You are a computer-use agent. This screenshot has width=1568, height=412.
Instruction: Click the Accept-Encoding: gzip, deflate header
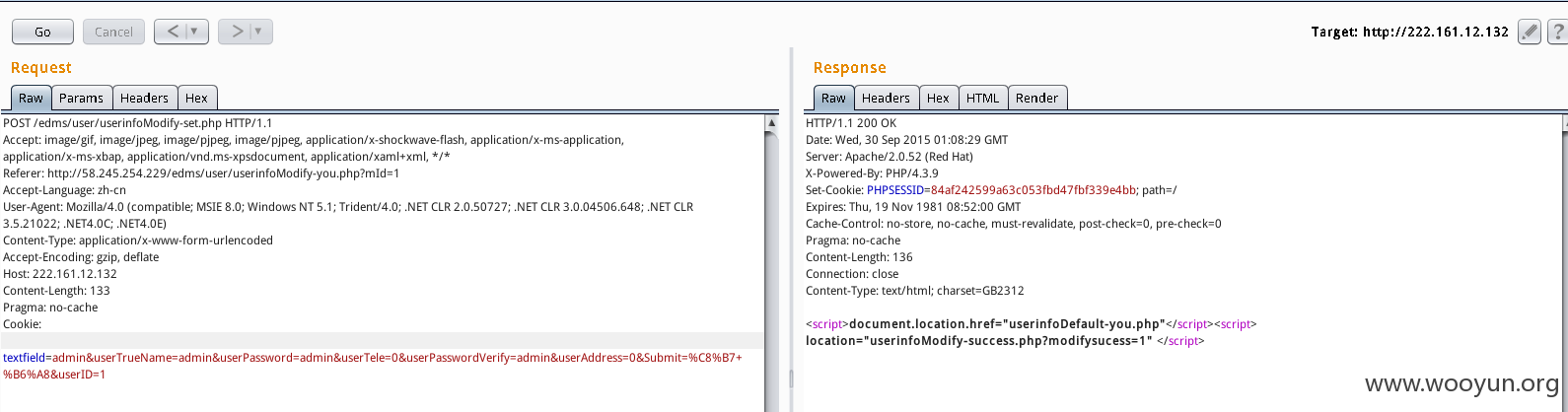(81, 257)
